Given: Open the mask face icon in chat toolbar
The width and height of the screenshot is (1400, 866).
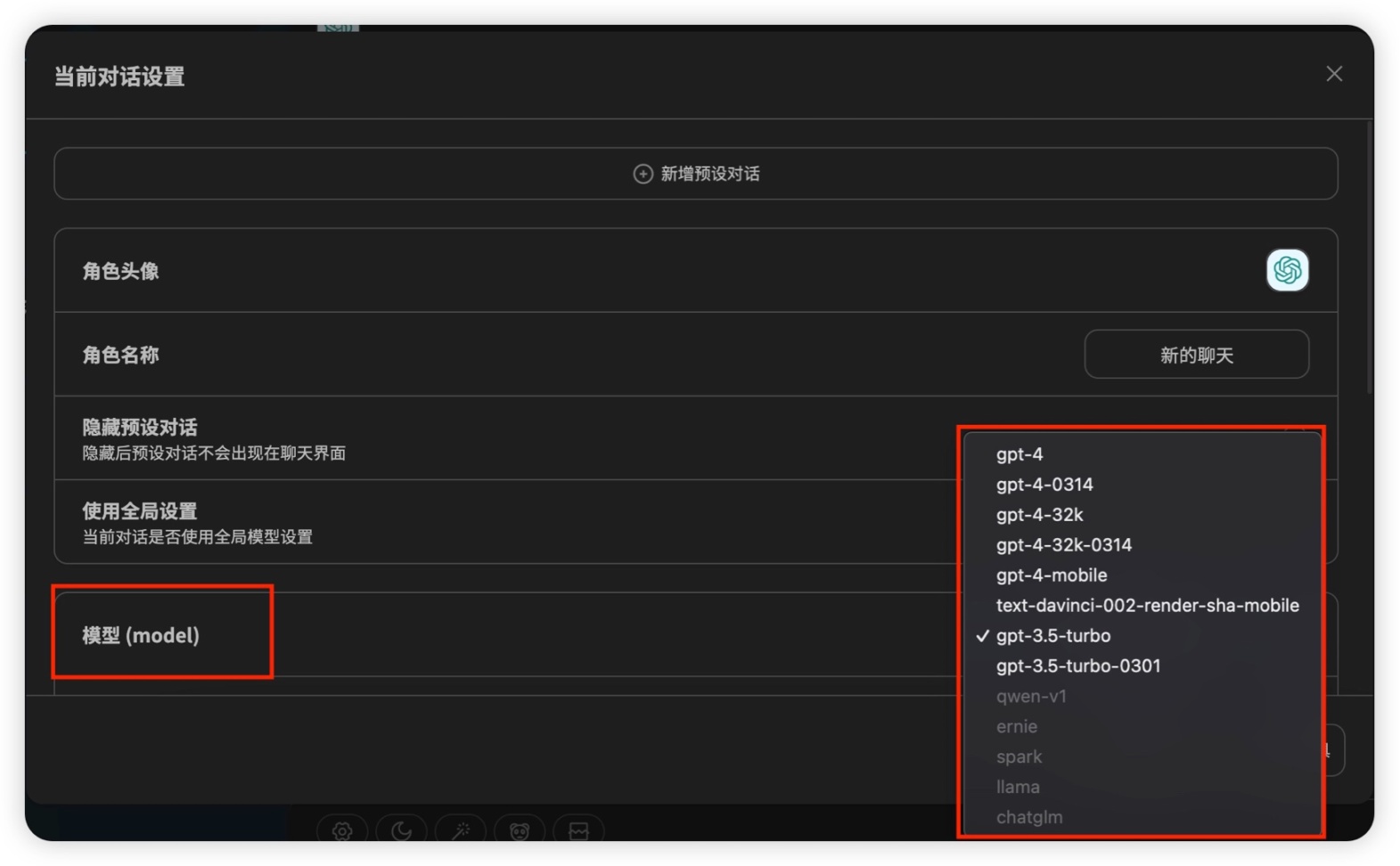Looking at the screenshot, I should pos(520,830).
